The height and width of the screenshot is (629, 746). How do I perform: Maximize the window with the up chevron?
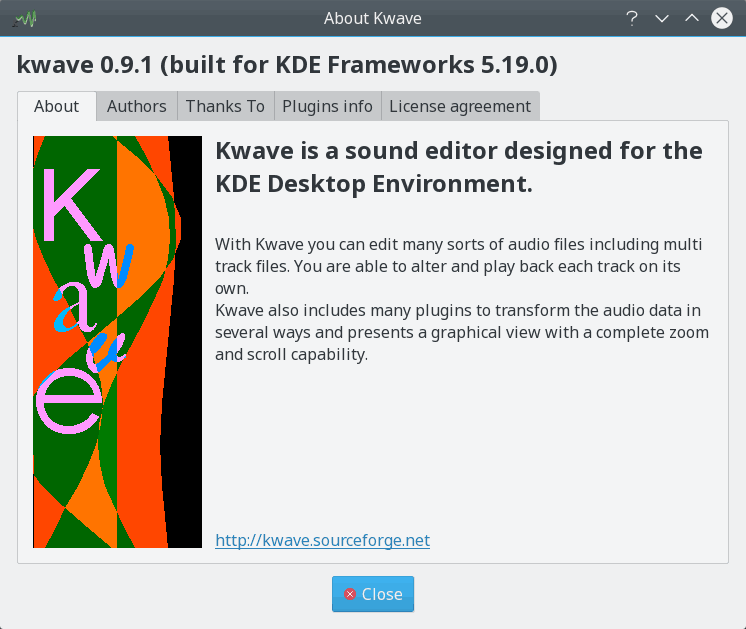tap(692, 19)
